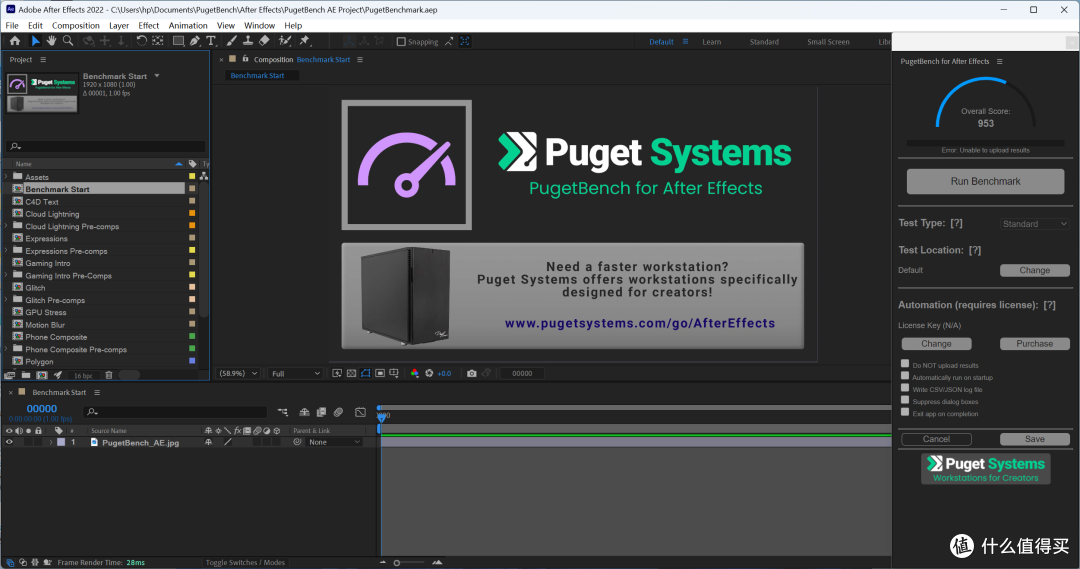Hide the PugetBench_AE.jpg layer with eye
This screenshot has height=569, width=1080.
pyautogui.click(x=9, y=442)
